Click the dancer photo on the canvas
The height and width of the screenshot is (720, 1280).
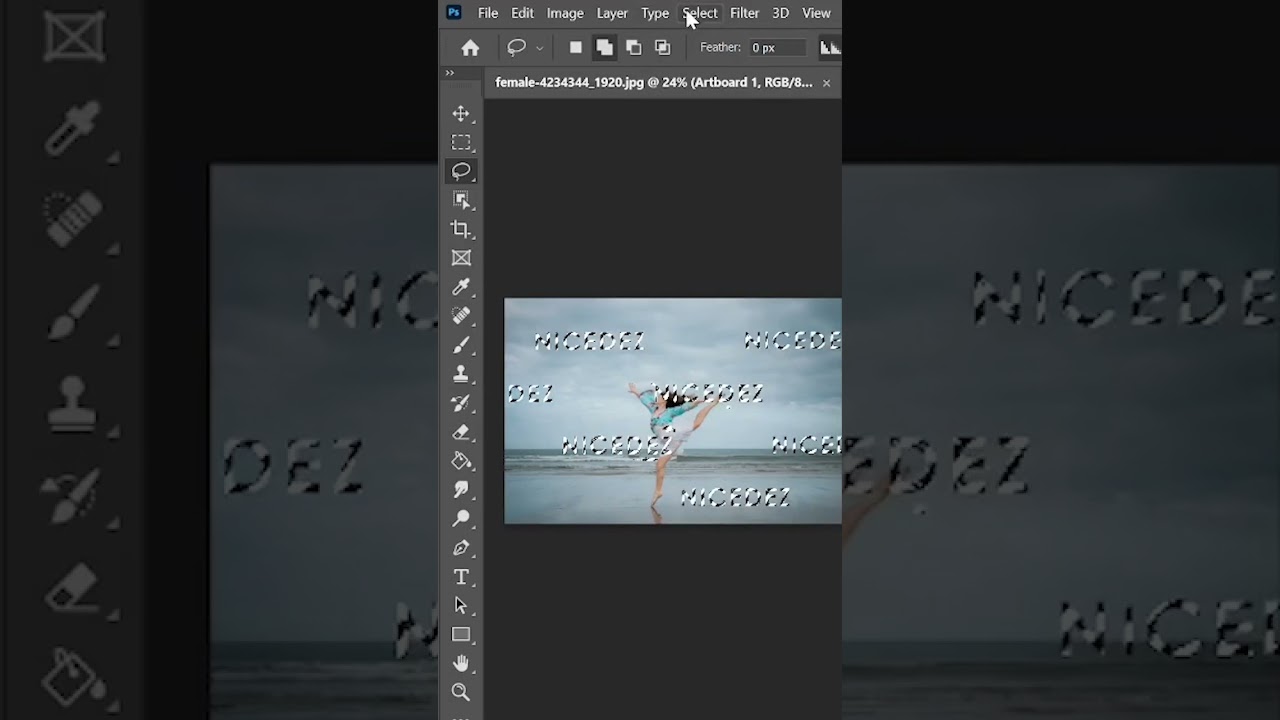click(x=673, y=411)
